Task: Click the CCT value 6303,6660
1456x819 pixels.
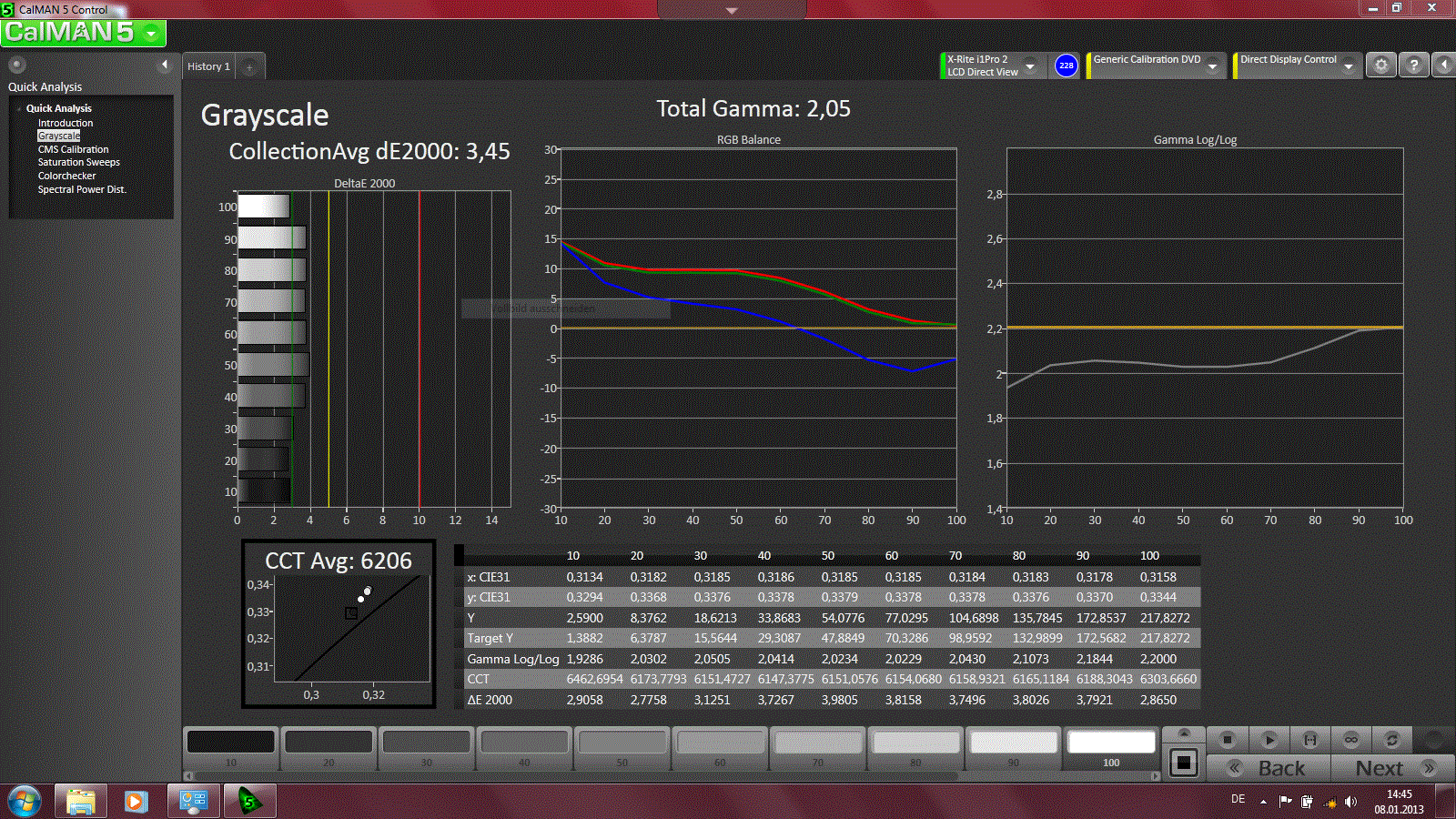Action: click(1168, 679)
